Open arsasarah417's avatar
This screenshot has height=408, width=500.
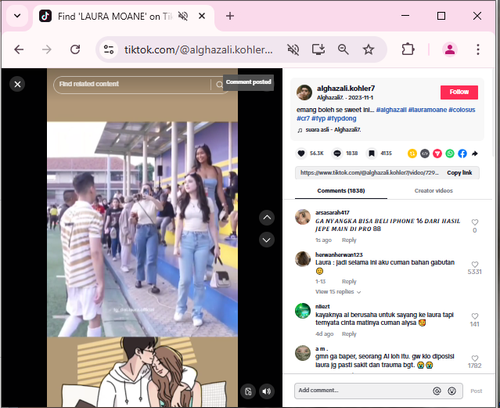(x=303, y=217)
